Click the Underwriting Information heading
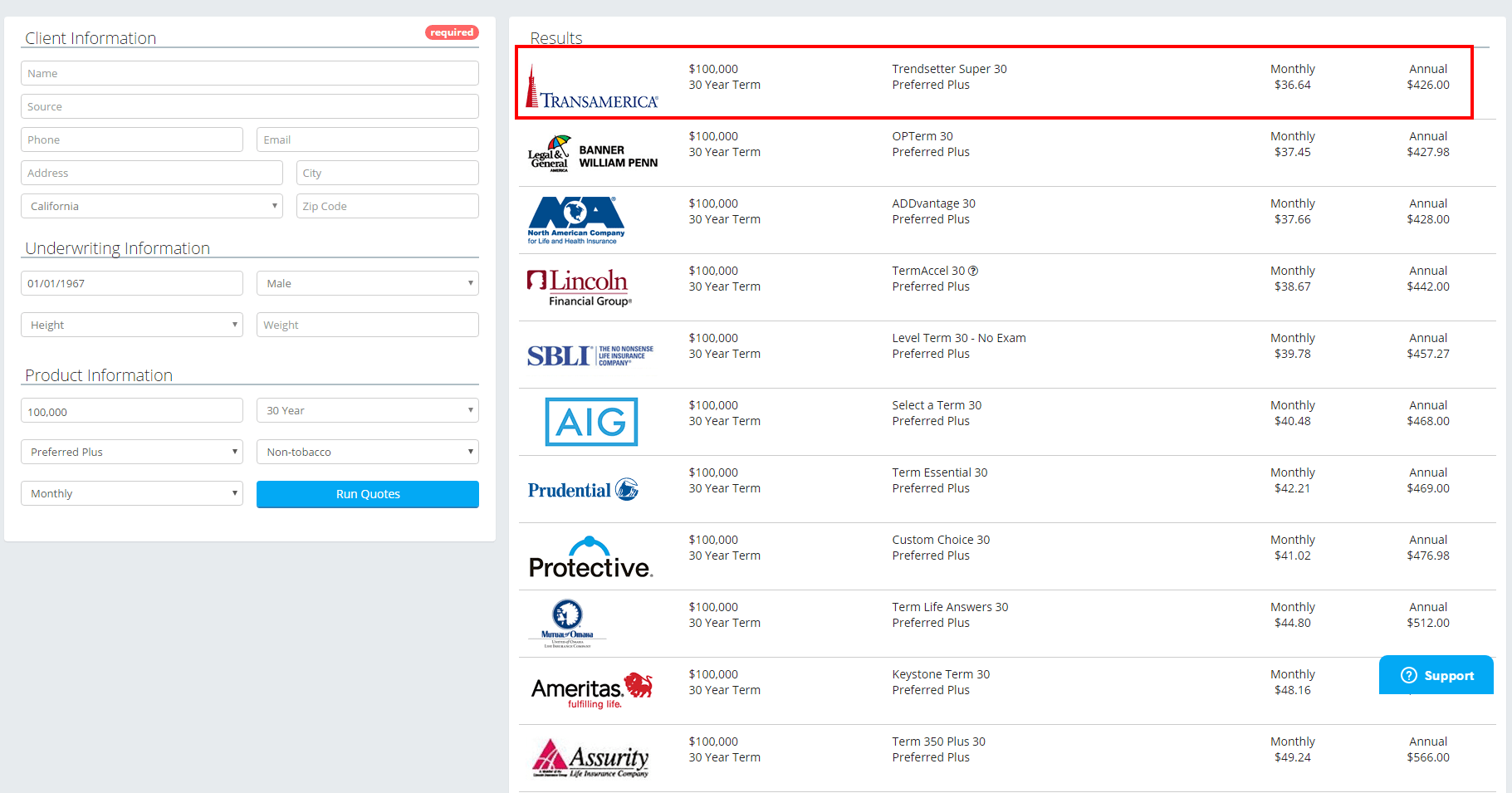 (117, 248)
